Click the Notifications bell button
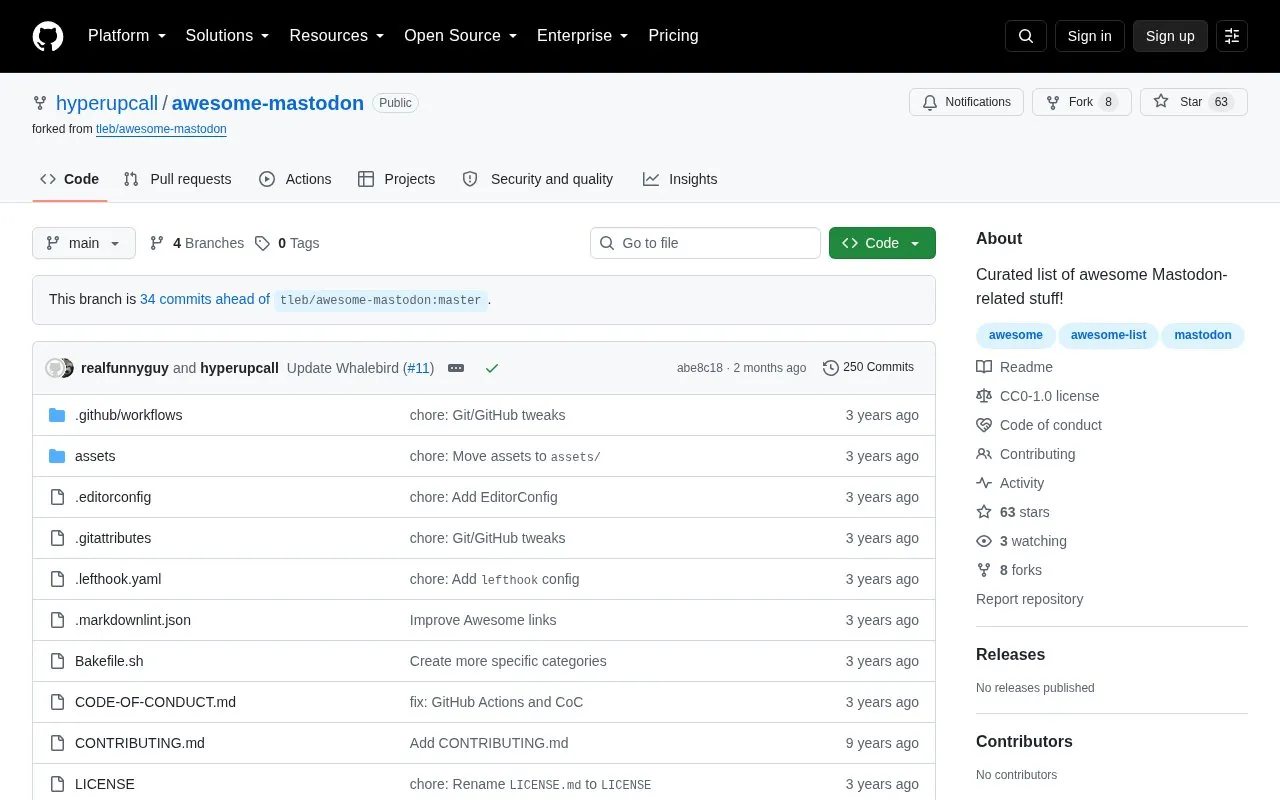 [966, 102]
